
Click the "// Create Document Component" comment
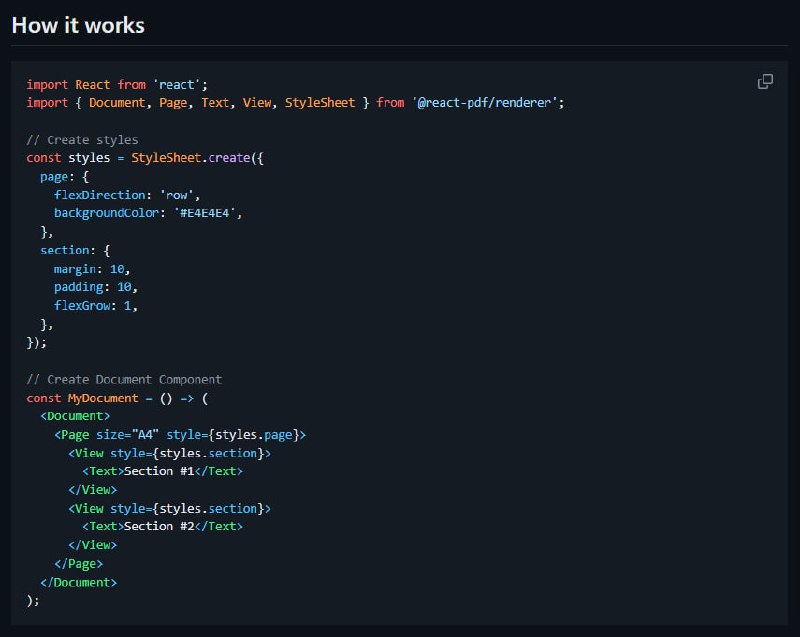coord(124,379)
